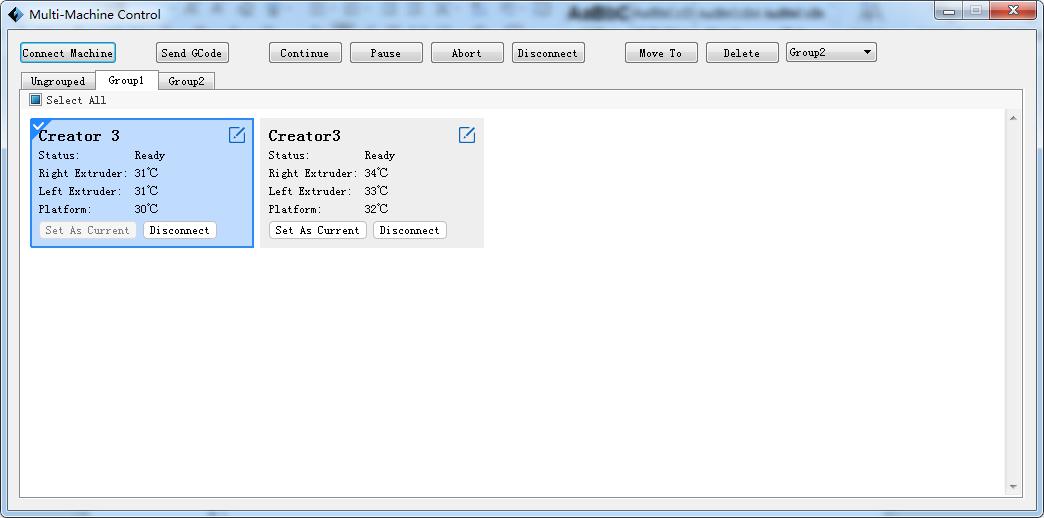The height and width of the screenshot is (518, 1044).
Task: Click the greyed Set As Current on Creator 3
Action: coord(87,230)
